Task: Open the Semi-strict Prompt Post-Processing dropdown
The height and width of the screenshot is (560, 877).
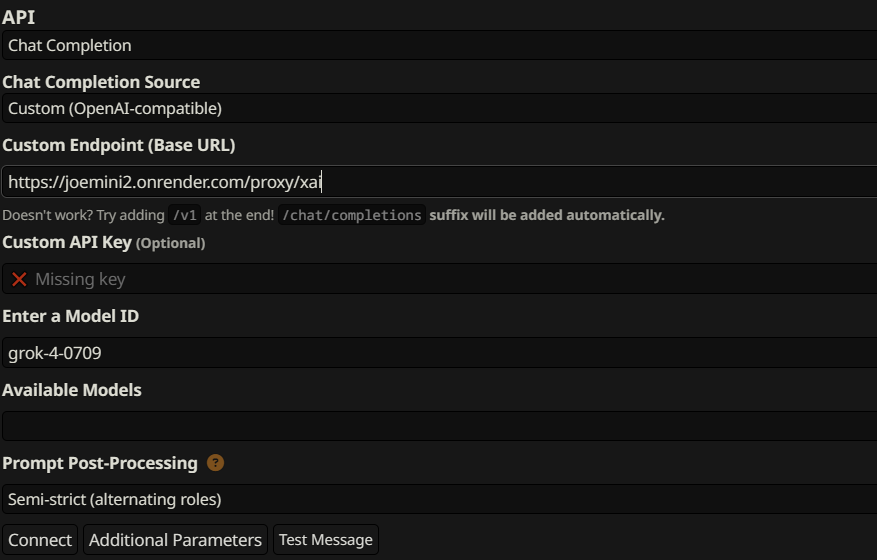Action: 438,499
